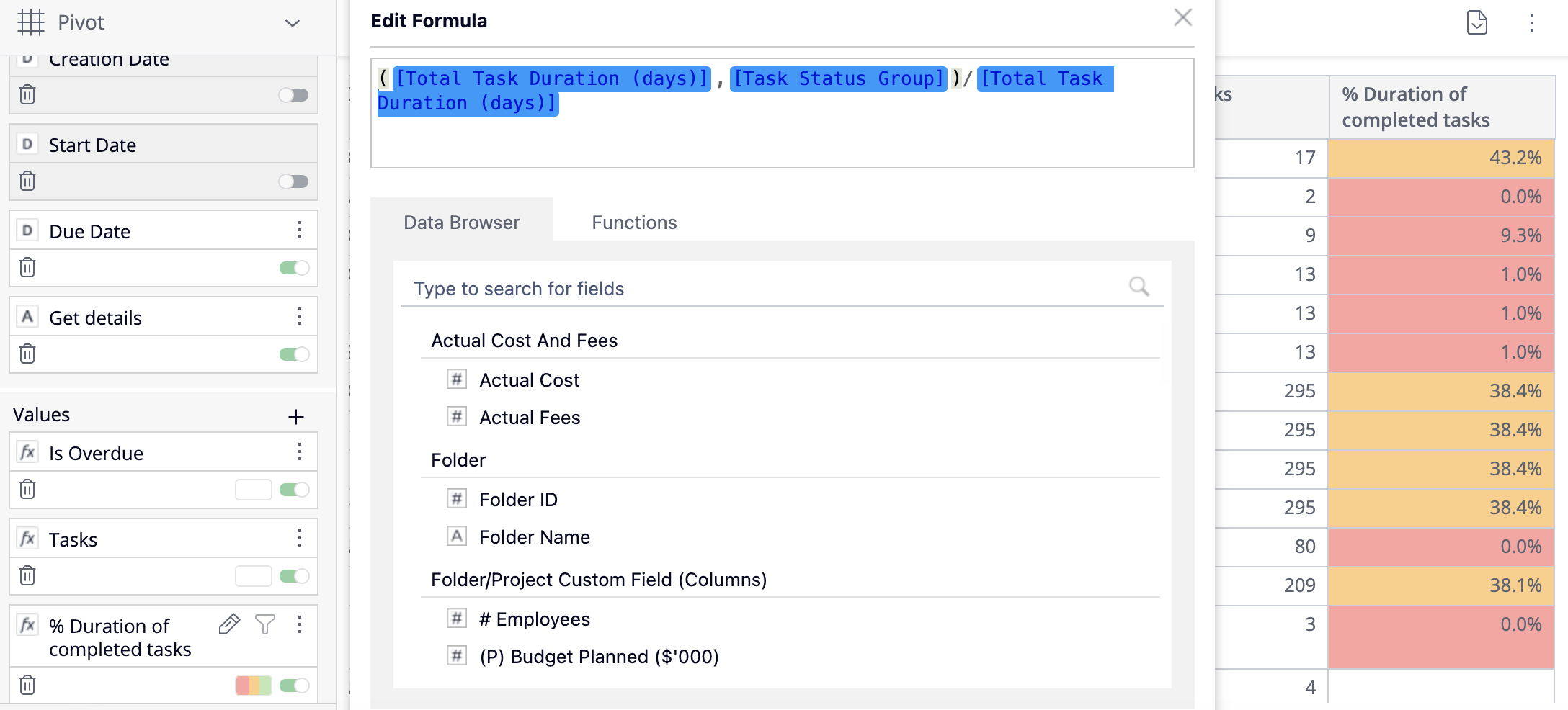
Task: Toggle off the Get details field
Action: (x=294, y=354)
